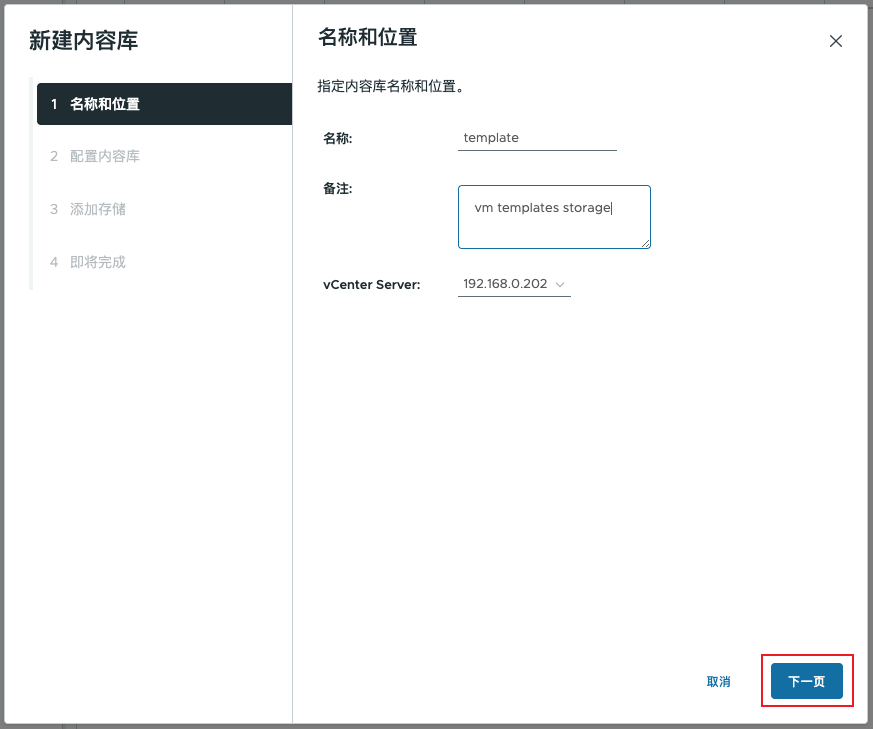Click the 名称: field label
The width and height of the screenshot is (873, 729).
pyautogui.click(x=337, y=138)
